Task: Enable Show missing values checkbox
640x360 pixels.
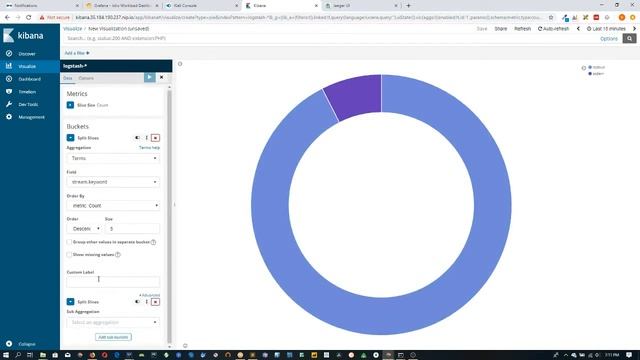Action: click(69, 255)
